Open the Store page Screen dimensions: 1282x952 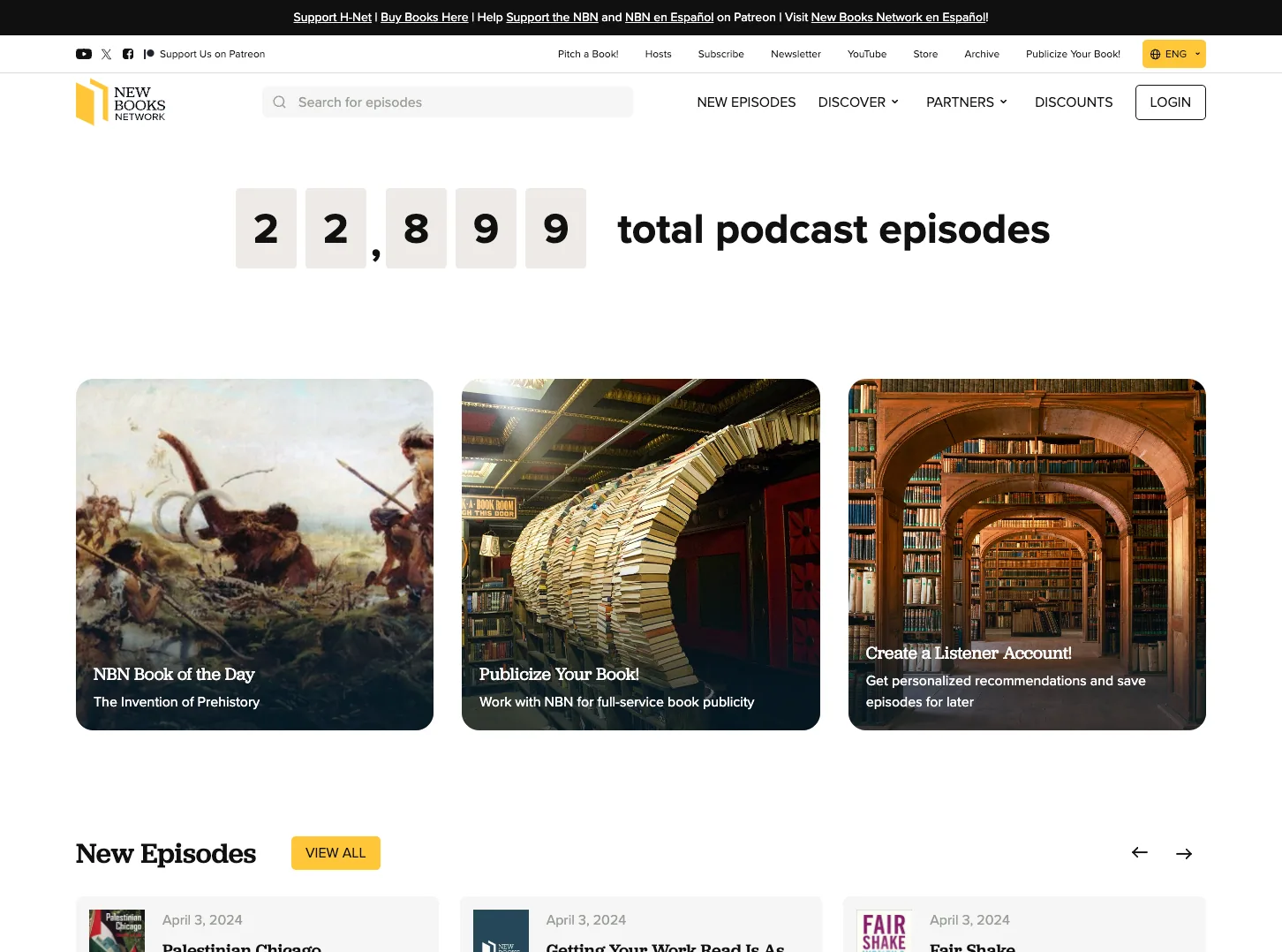(925, 54)
